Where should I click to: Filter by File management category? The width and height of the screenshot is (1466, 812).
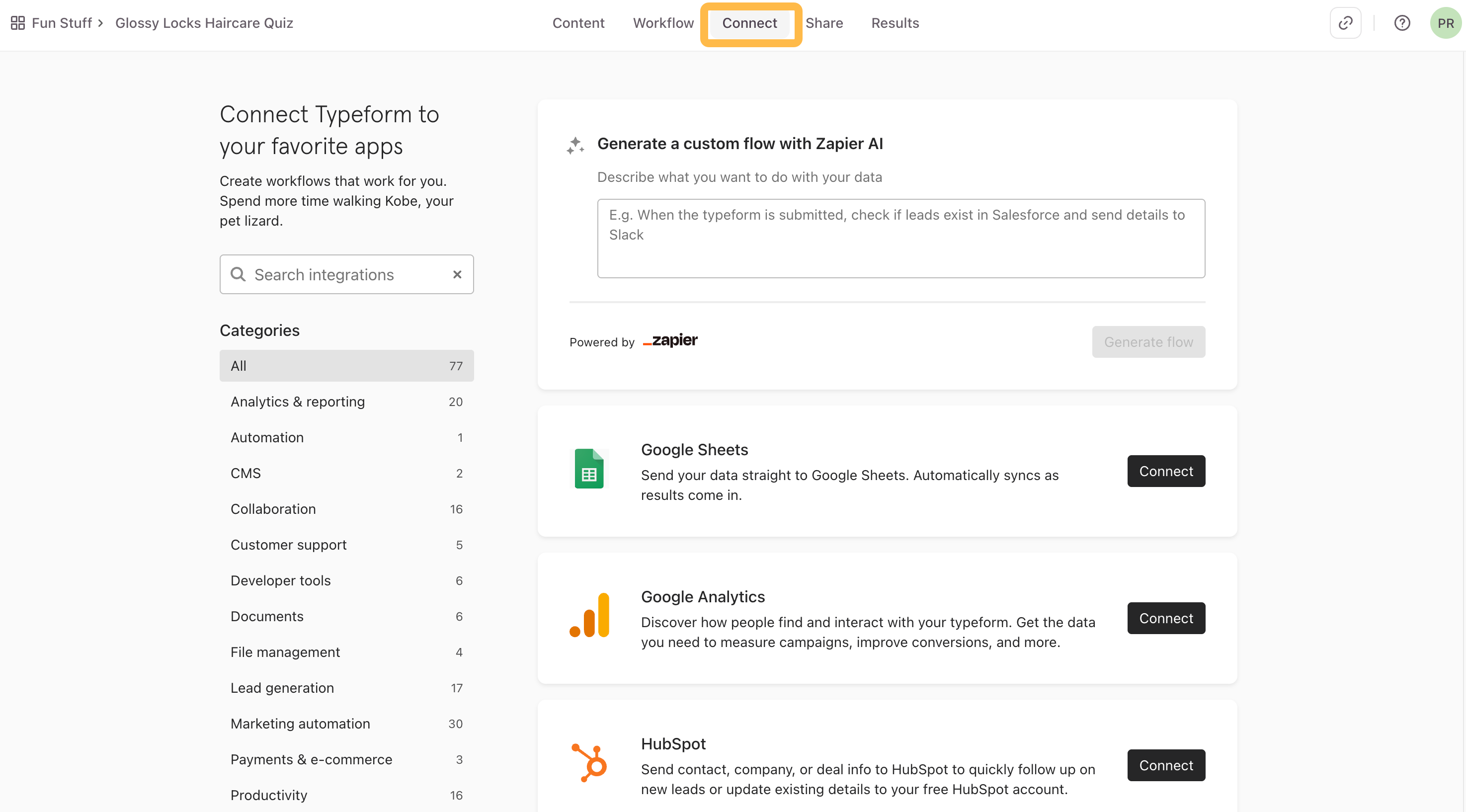click(x=346, y=652)
